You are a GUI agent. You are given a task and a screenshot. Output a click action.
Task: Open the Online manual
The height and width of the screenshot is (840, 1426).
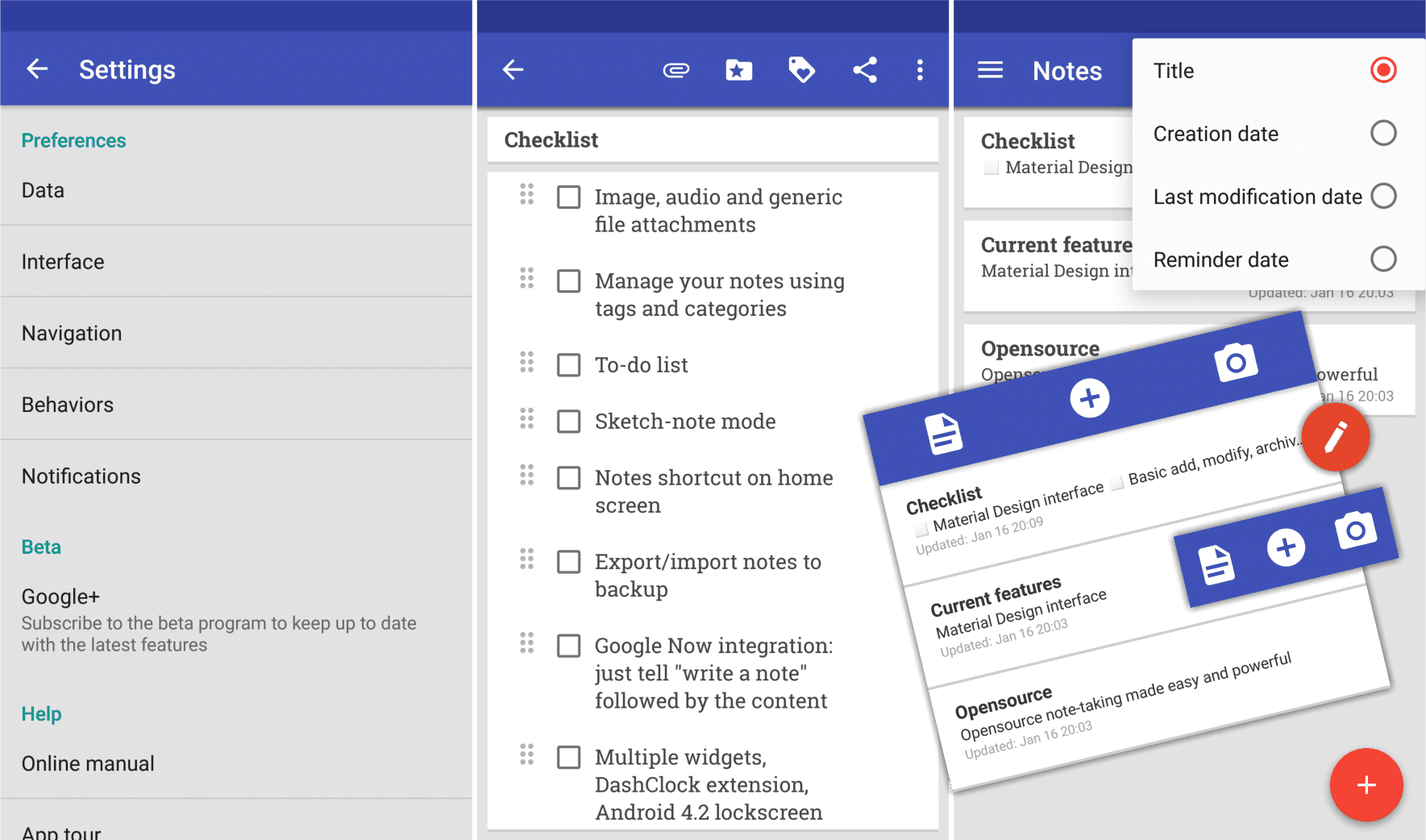(88, 763)
